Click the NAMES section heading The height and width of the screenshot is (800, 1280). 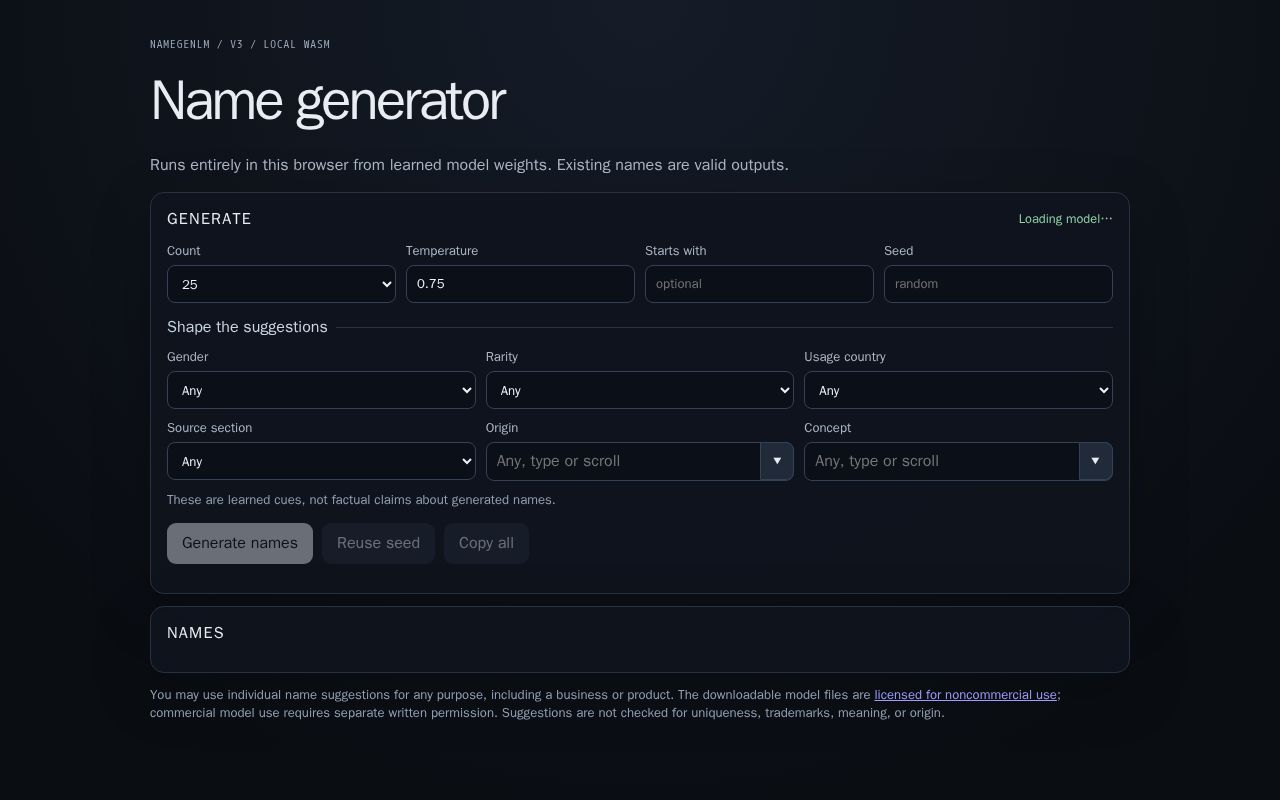coord(196,633)
